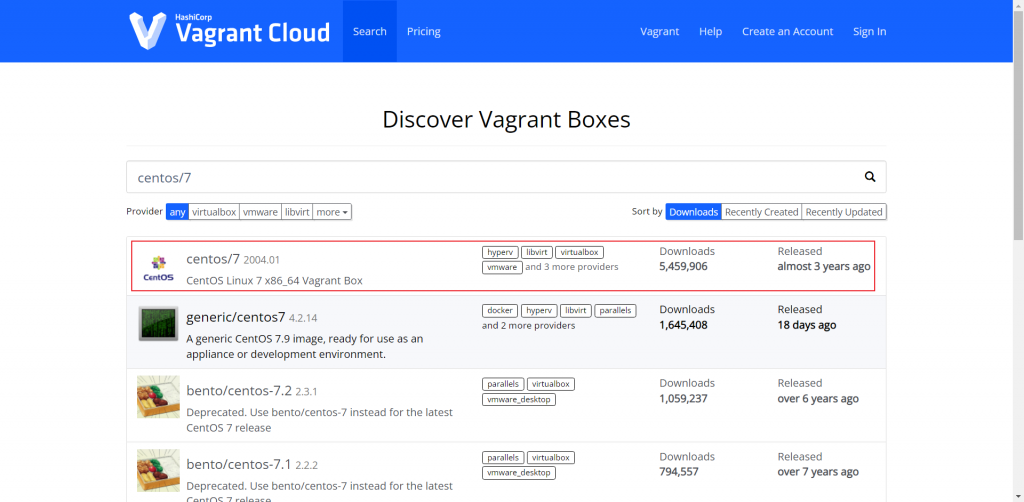Click the '1,059,237' downloads count

(x=683, y=399)
